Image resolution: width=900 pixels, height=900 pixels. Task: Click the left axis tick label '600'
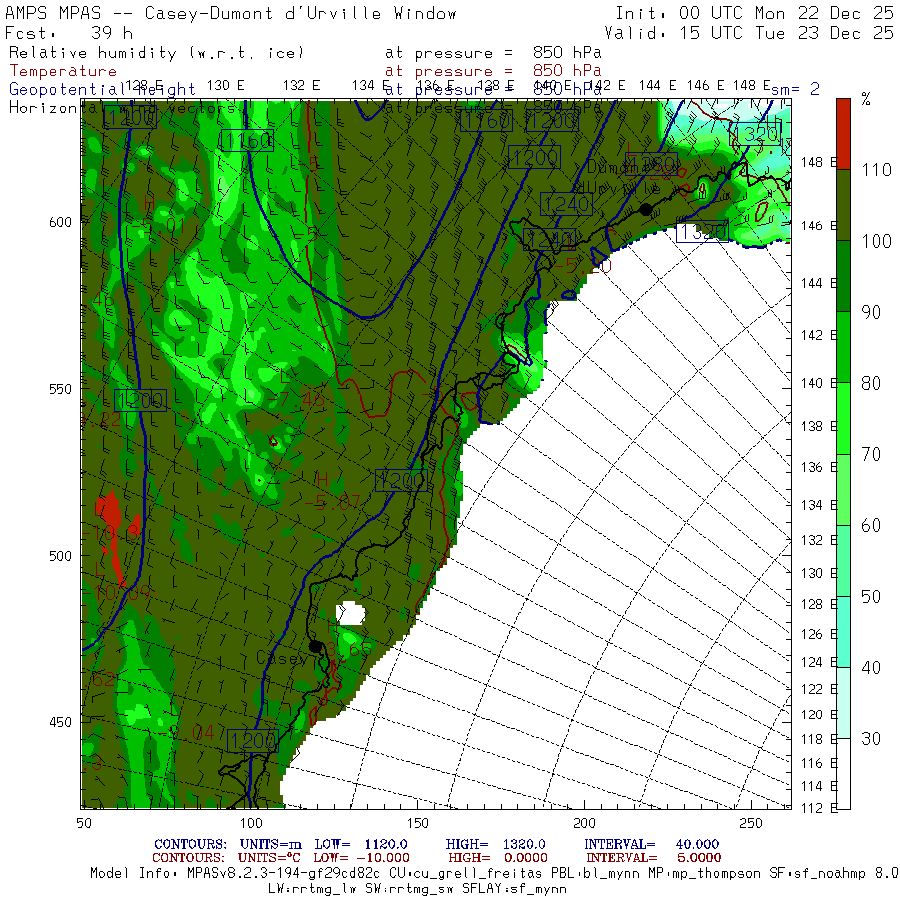coord(60,222)
